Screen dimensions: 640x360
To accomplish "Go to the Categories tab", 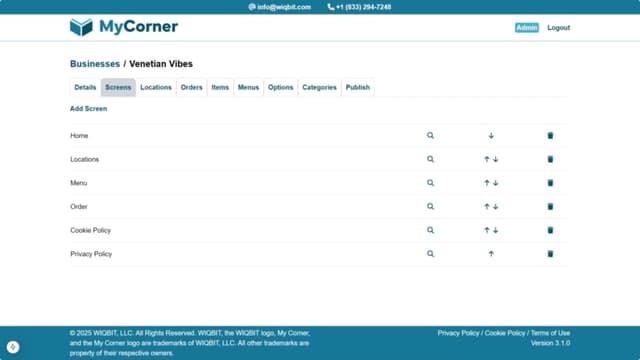I will pyautogui.click(x=319, y=87).
